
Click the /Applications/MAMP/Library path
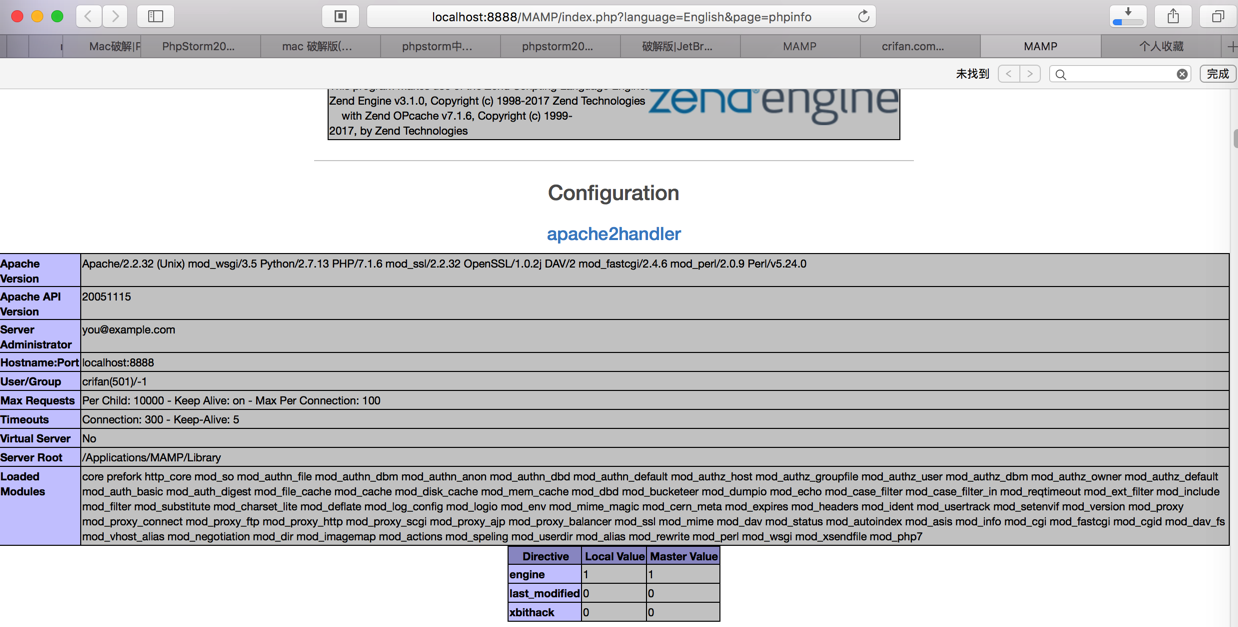click(151, 458)
